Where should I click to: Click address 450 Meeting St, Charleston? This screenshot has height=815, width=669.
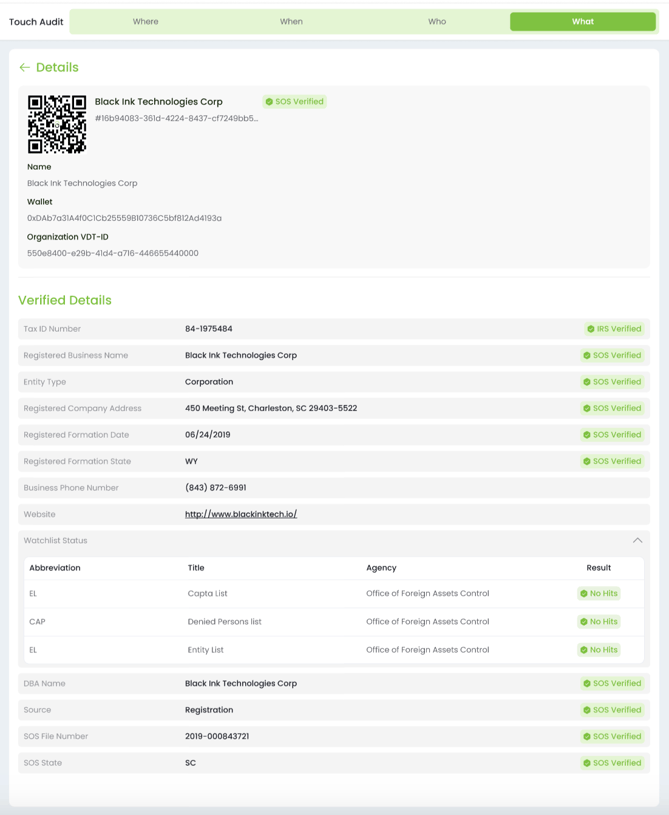pyautogui.click(x=271, y=408)
